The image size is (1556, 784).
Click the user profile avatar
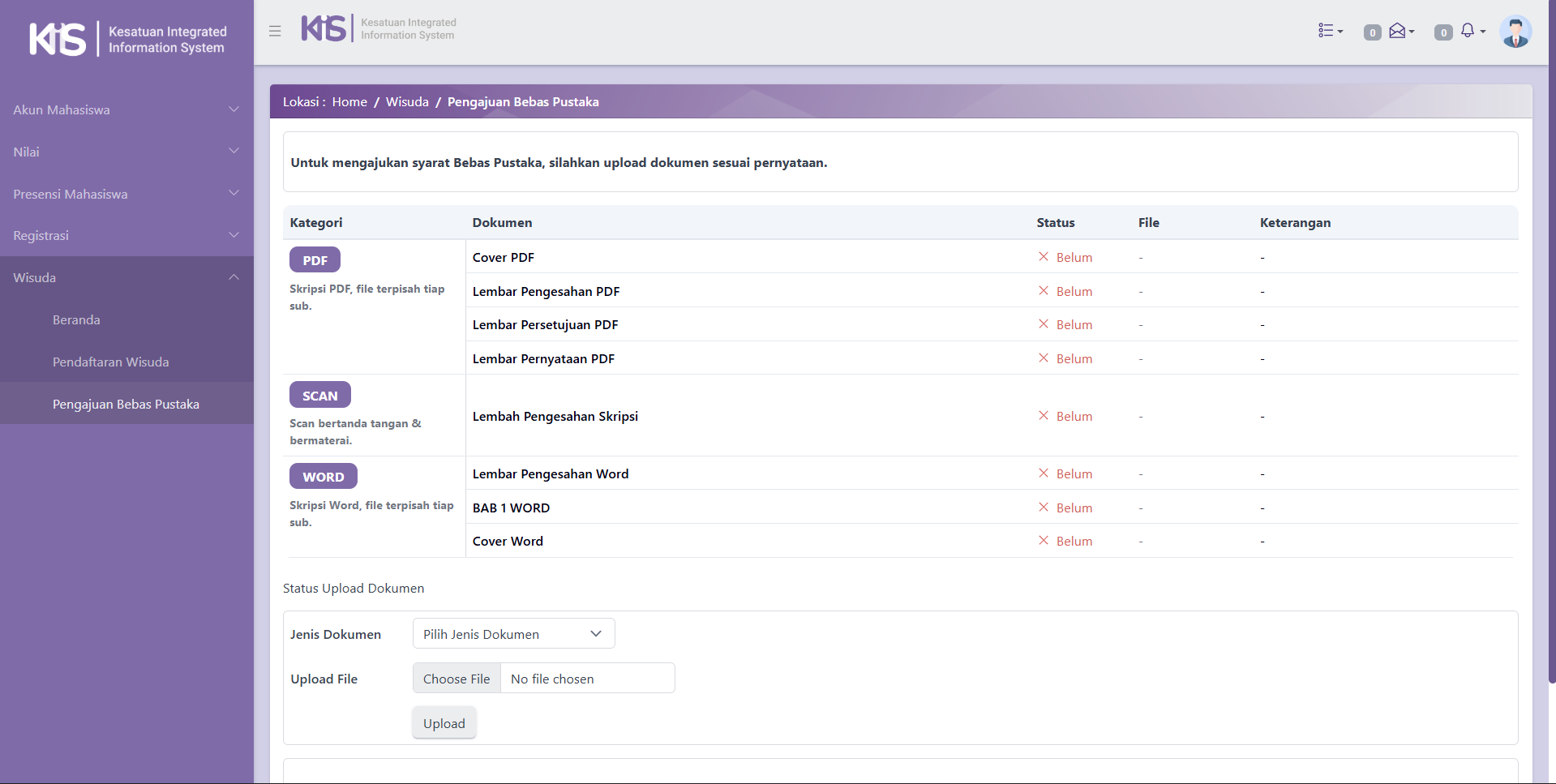1515,32
